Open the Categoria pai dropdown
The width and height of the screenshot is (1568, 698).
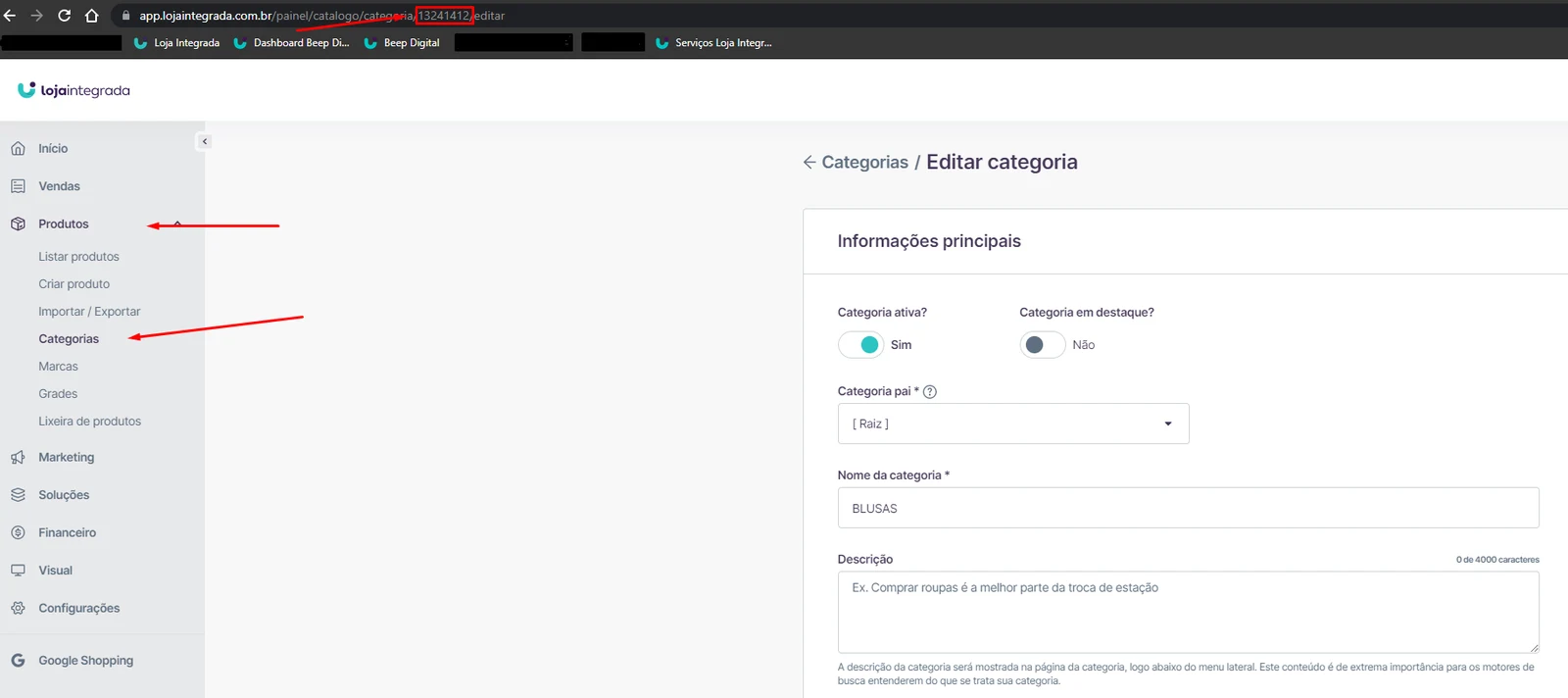1013,424
